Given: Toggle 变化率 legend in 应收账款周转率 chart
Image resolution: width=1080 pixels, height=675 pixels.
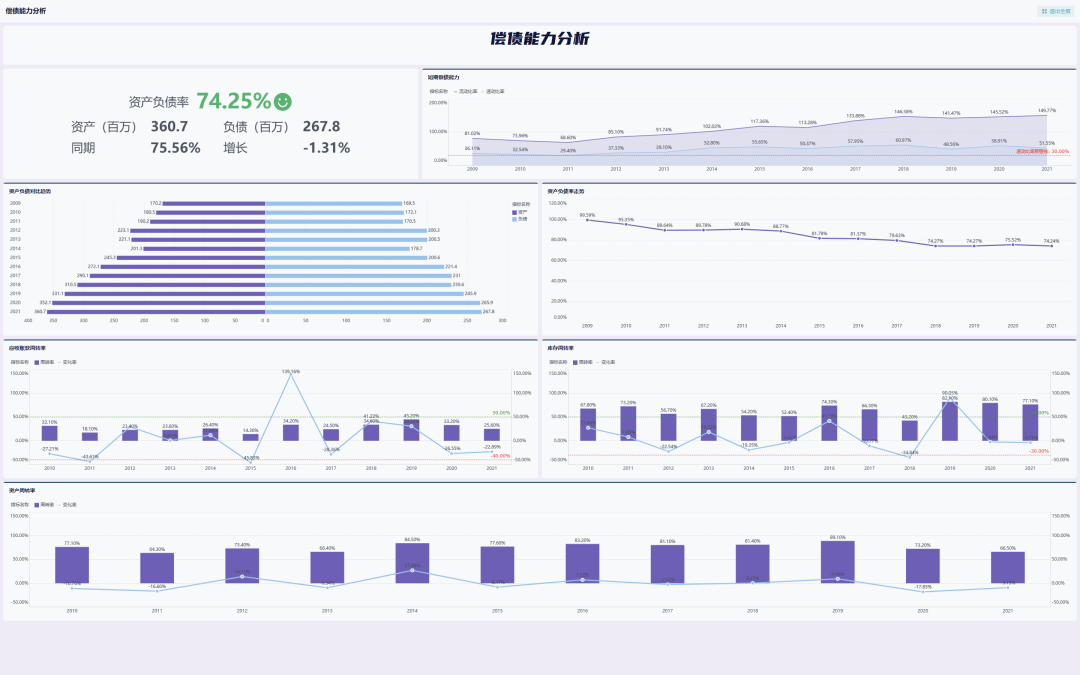Looking at the screenshot, I should pyautogui.click(x=68, y=362).
